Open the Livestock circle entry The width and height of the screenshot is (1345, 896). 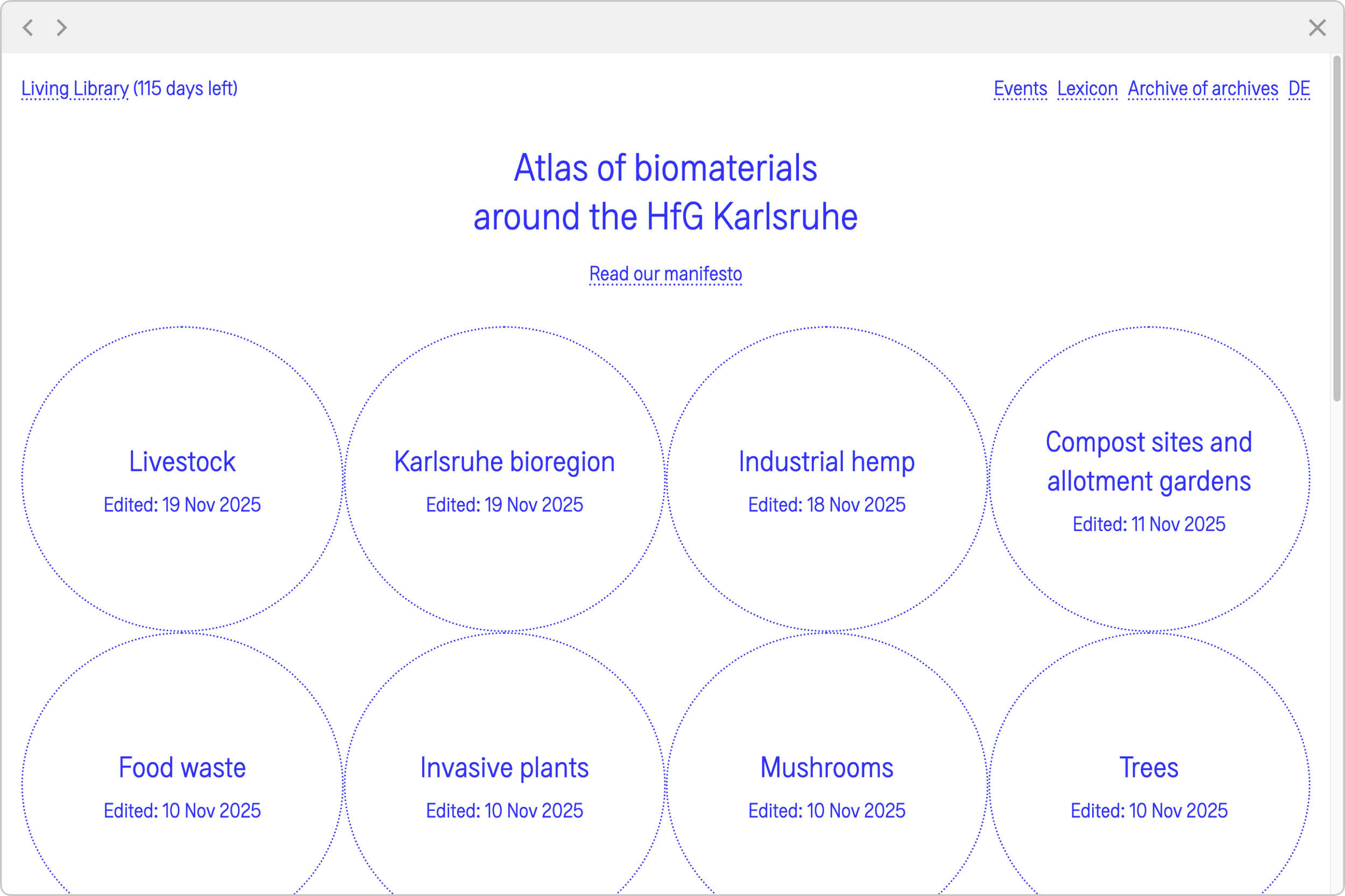coord(182,461)
